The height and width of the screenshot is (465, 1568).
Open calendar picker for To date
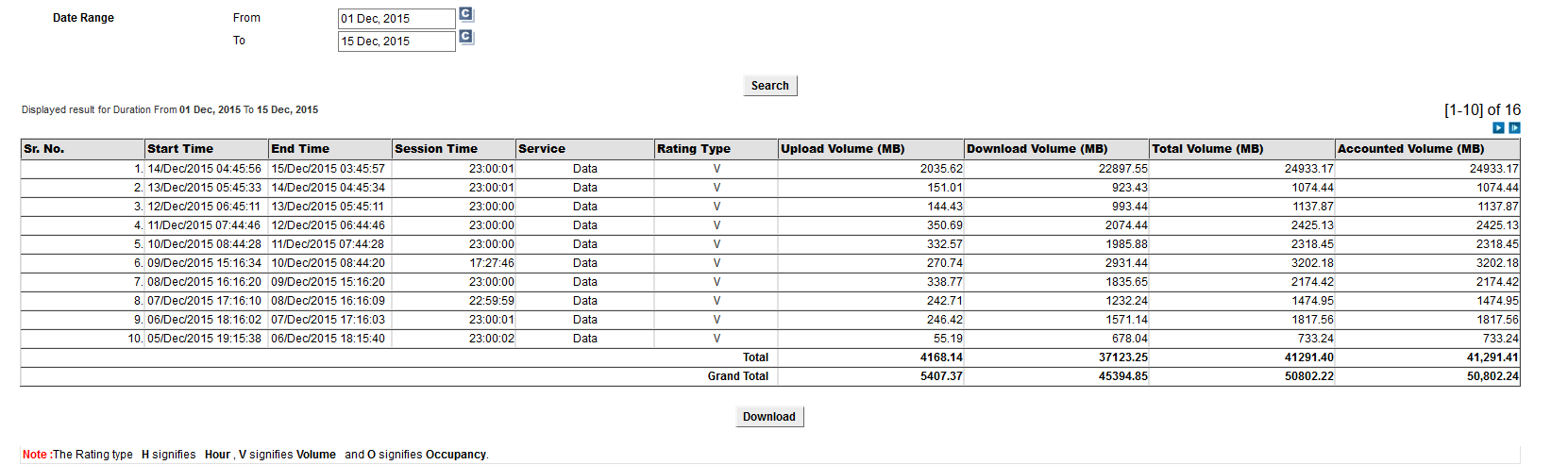(465, 38)
